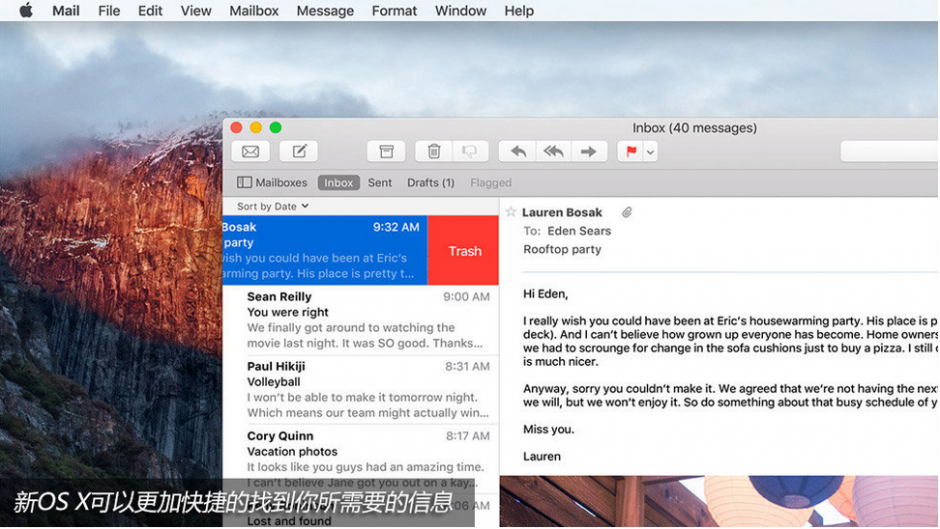Open the File menu

(x=109, y=11)
